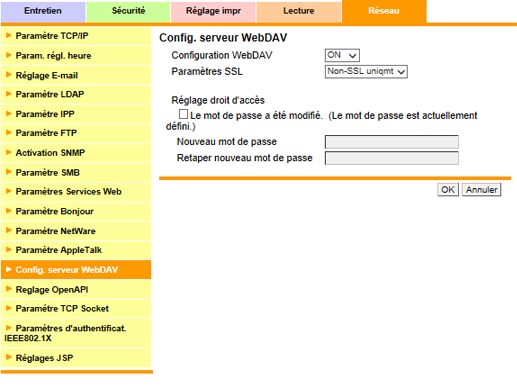Click the arrow icon beside Param. régl. heure

[x=9, y=55]
